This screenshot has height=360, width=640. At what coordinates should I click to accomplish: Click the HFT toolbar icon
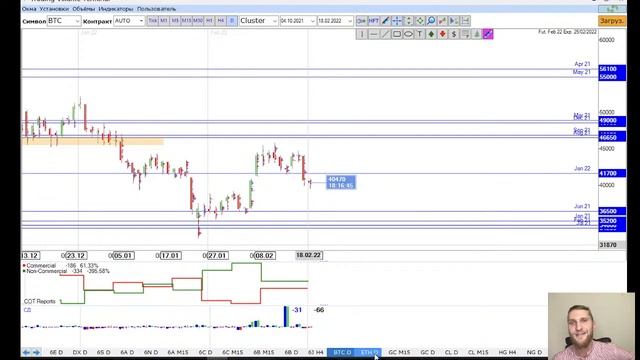[373, 21]
